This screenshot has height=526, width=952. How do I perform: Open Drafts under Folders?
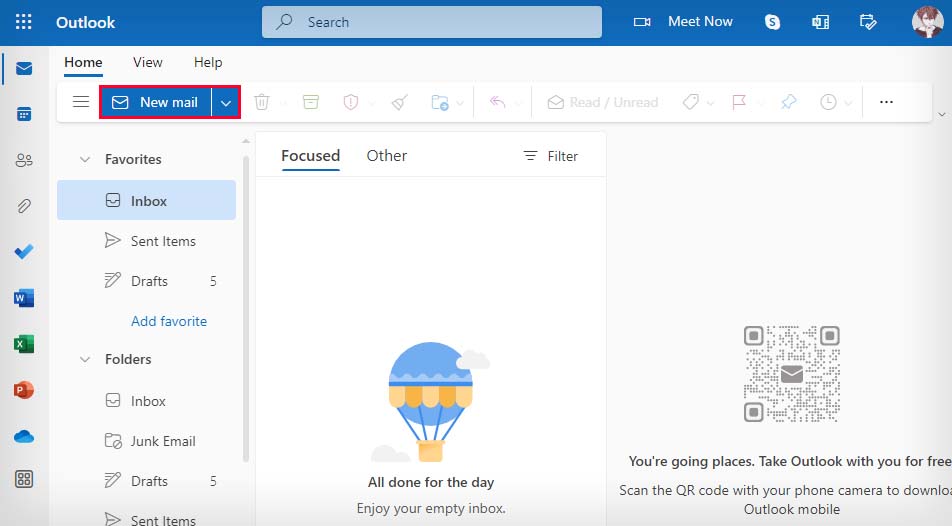[x=146, y=481]
